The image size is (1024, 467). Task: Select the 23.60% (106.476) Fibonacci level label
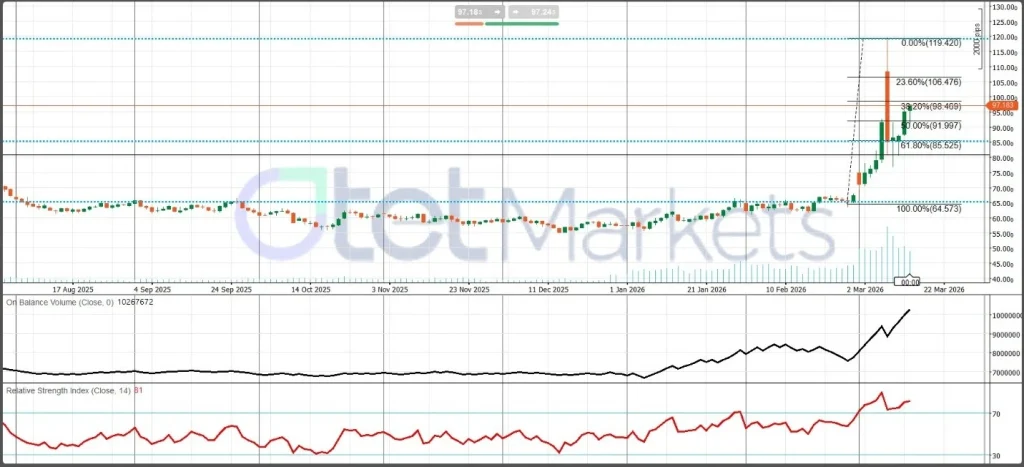[929, 83]
